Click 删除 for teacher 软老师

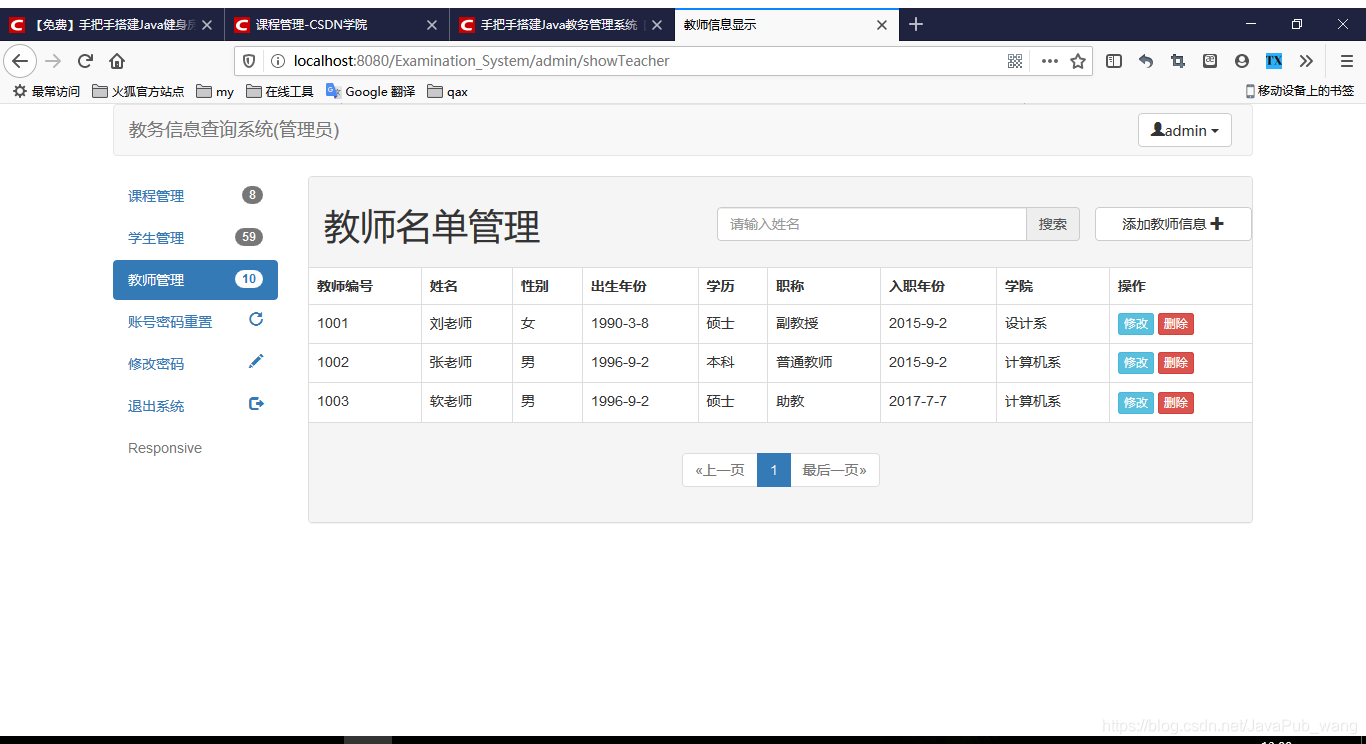pyautogui.click(x=1176, y=402)
